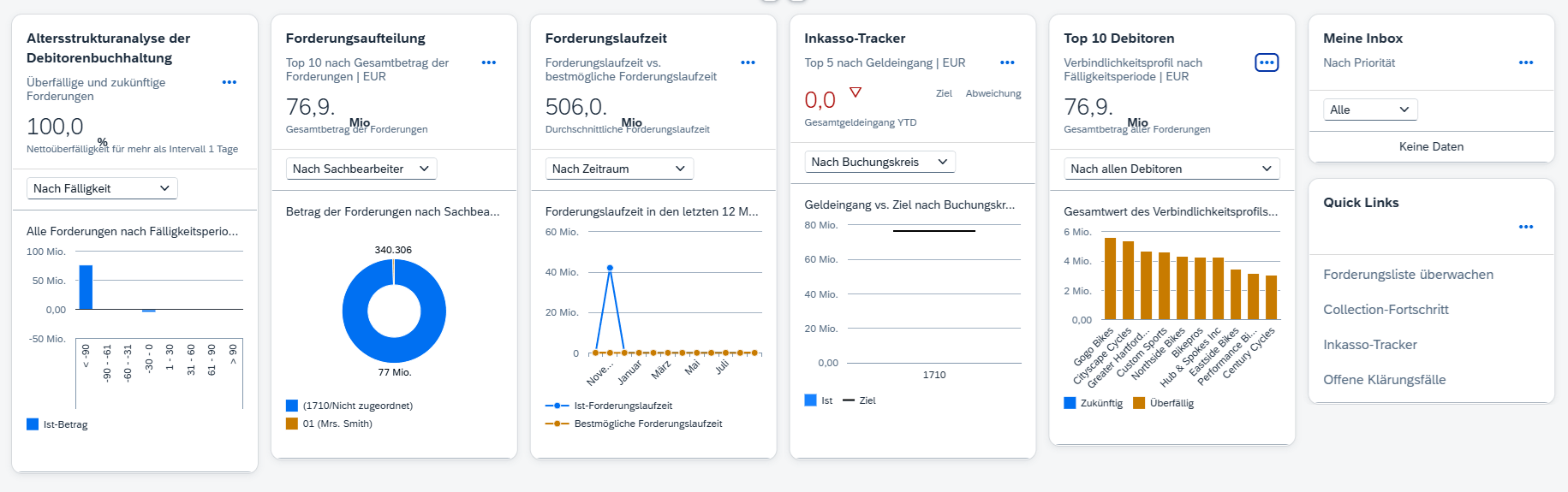The width and height of the screenshot is (1568, 492).
Task: Open more options on Forderungsaufteilung card
Action: coord(488,62)
